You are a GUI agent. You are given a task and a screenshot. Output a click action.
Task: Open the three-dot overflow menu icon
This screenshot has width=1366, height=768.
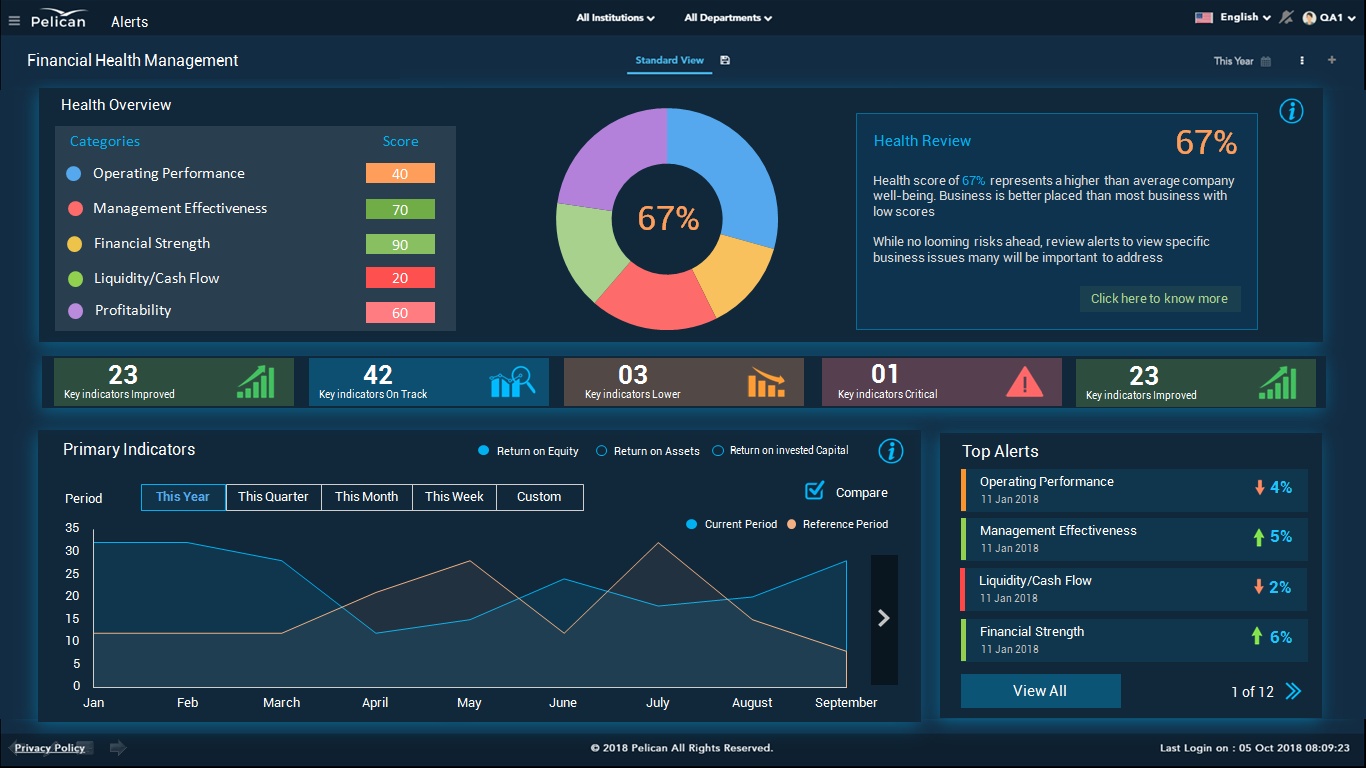tap(1301, 61)
